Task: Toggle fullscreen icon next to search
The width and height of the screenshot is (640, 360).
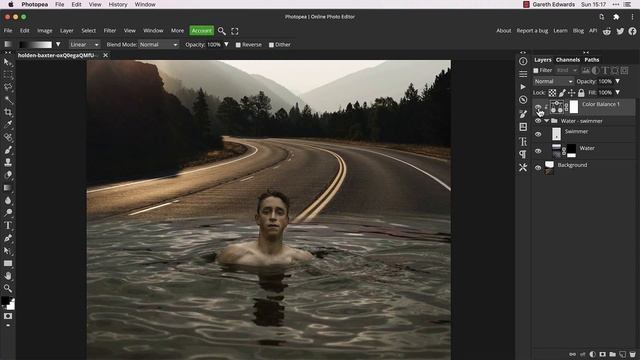Action: pos(235,31)
